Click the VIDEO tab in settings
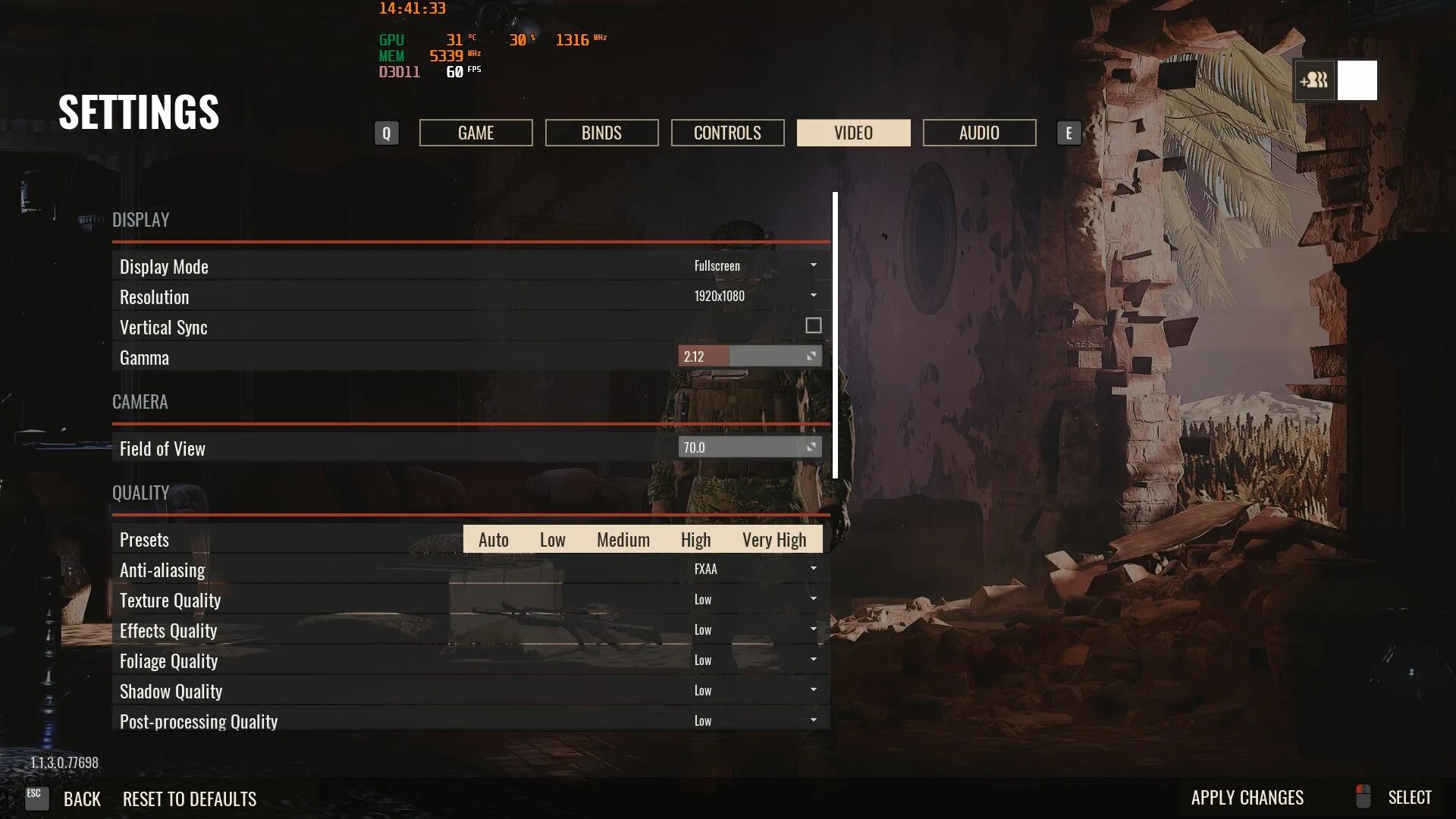 click(853, 132)
